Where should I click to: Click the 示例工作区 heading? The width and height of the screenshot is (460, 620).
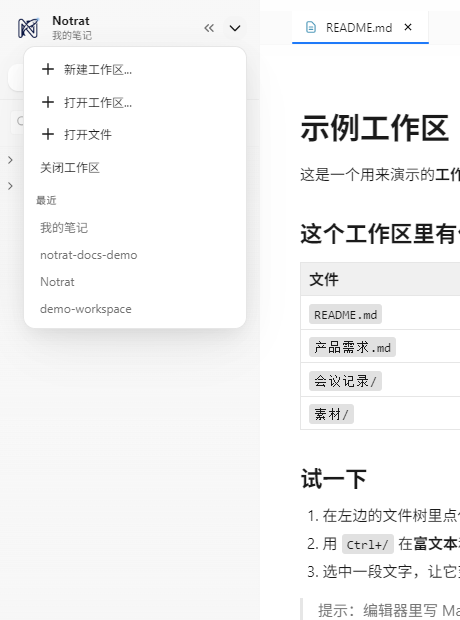coord(375,129)
